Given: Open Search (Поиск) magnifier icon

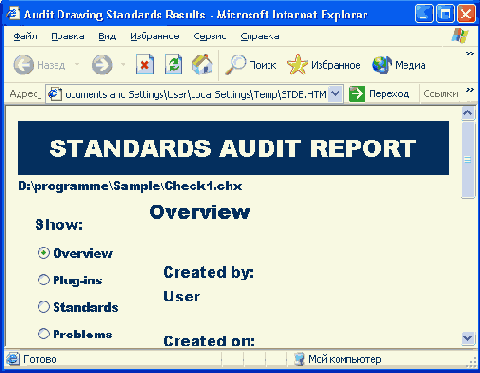Looking at the screenshot, I should click(x=235, y=64).
